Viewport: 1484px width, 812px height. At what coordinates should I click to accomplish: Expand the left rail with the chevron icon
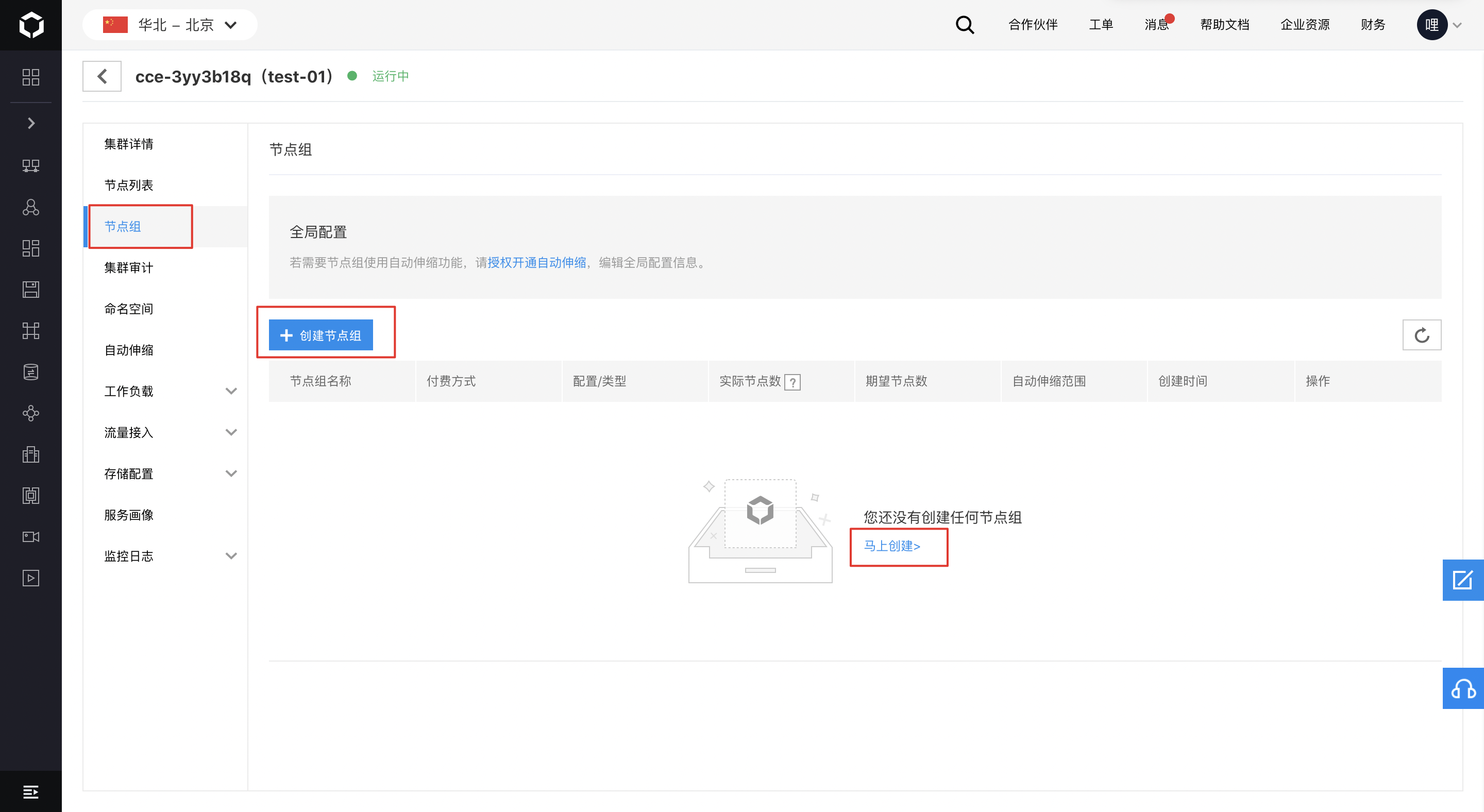[x=31, y=123]
